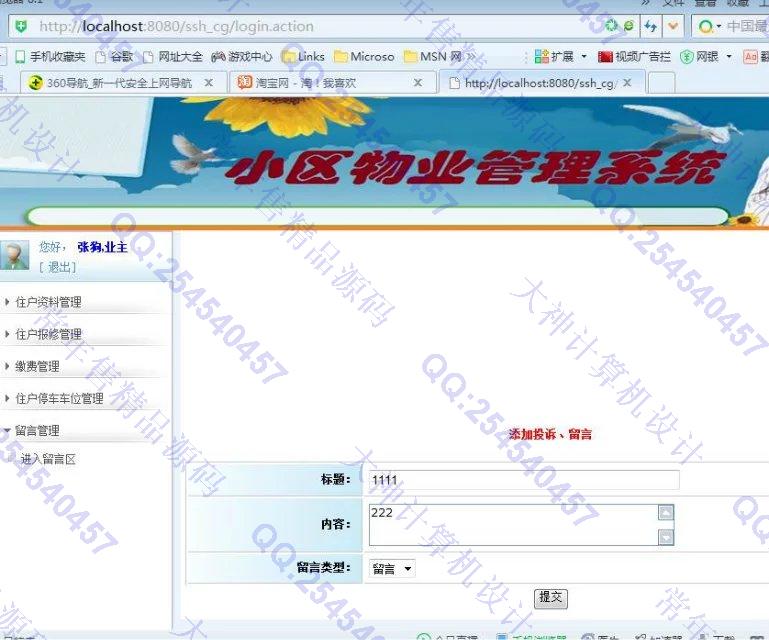The image size is (769, 640).
Task: Open the 留言类型 dropdown
Action: click(x=393, y=569)
